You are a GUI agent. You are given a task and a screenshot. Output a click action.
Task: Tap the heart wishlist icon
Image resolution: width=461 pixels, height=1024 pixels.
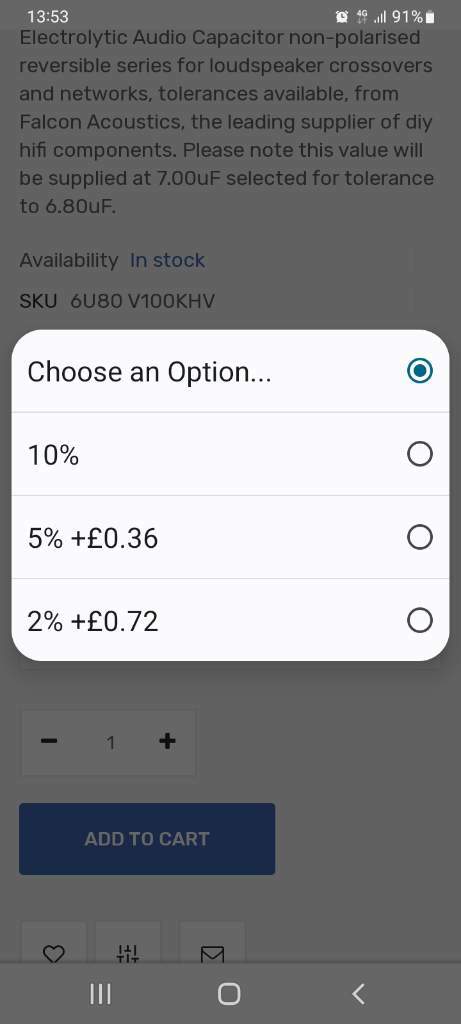(x=54, y=953)
